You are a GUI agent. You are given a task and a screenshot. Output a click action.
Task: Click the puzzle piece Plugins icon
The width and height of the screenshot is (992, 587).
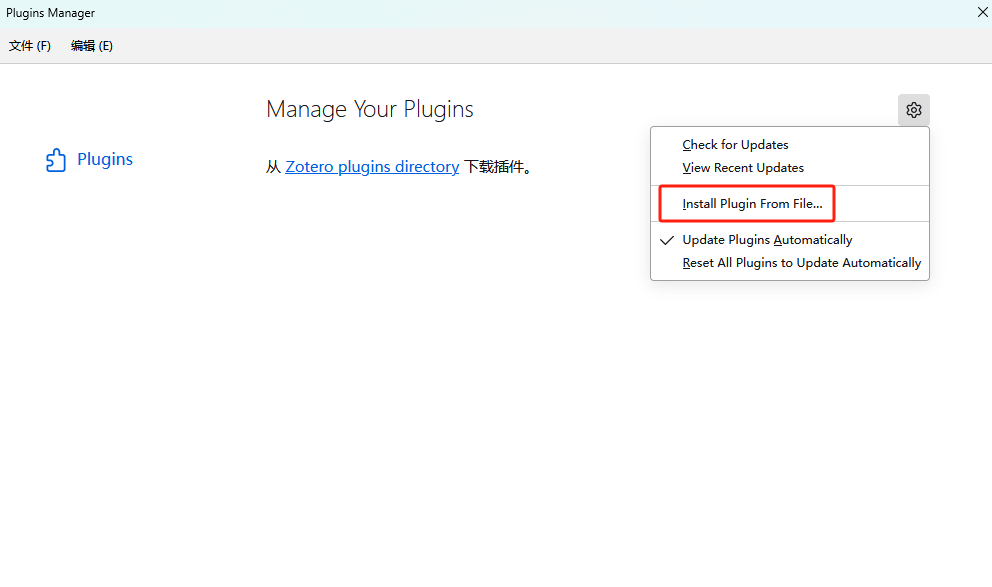point(56,160)
